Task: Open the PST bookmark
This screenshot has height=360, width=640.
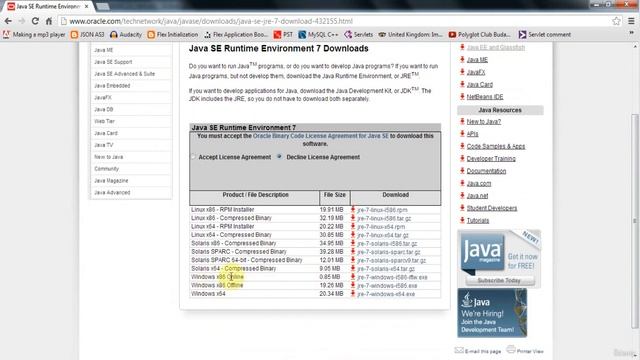Action: pos(283,35)
